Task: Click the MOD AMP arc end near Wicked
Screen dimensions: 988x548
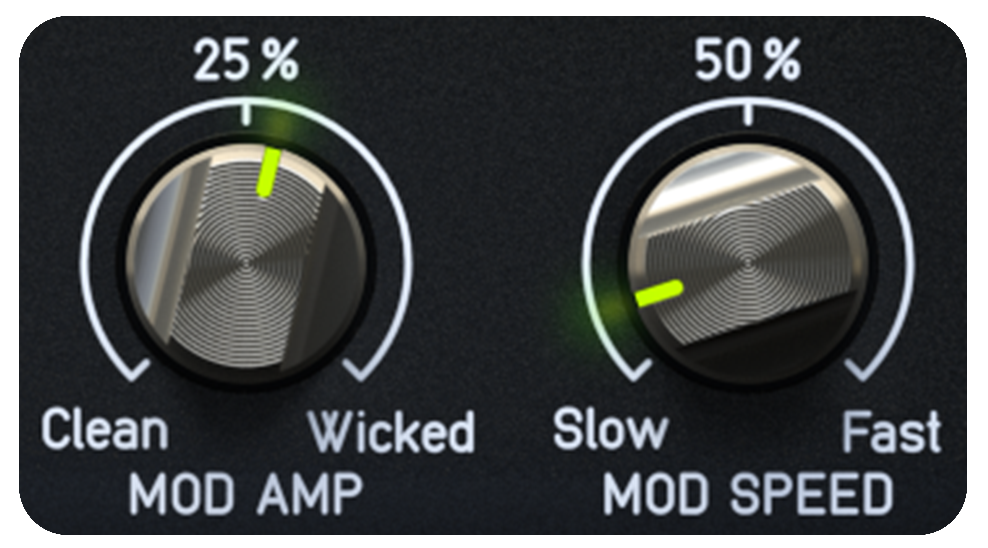Action: tap(359, 370)
